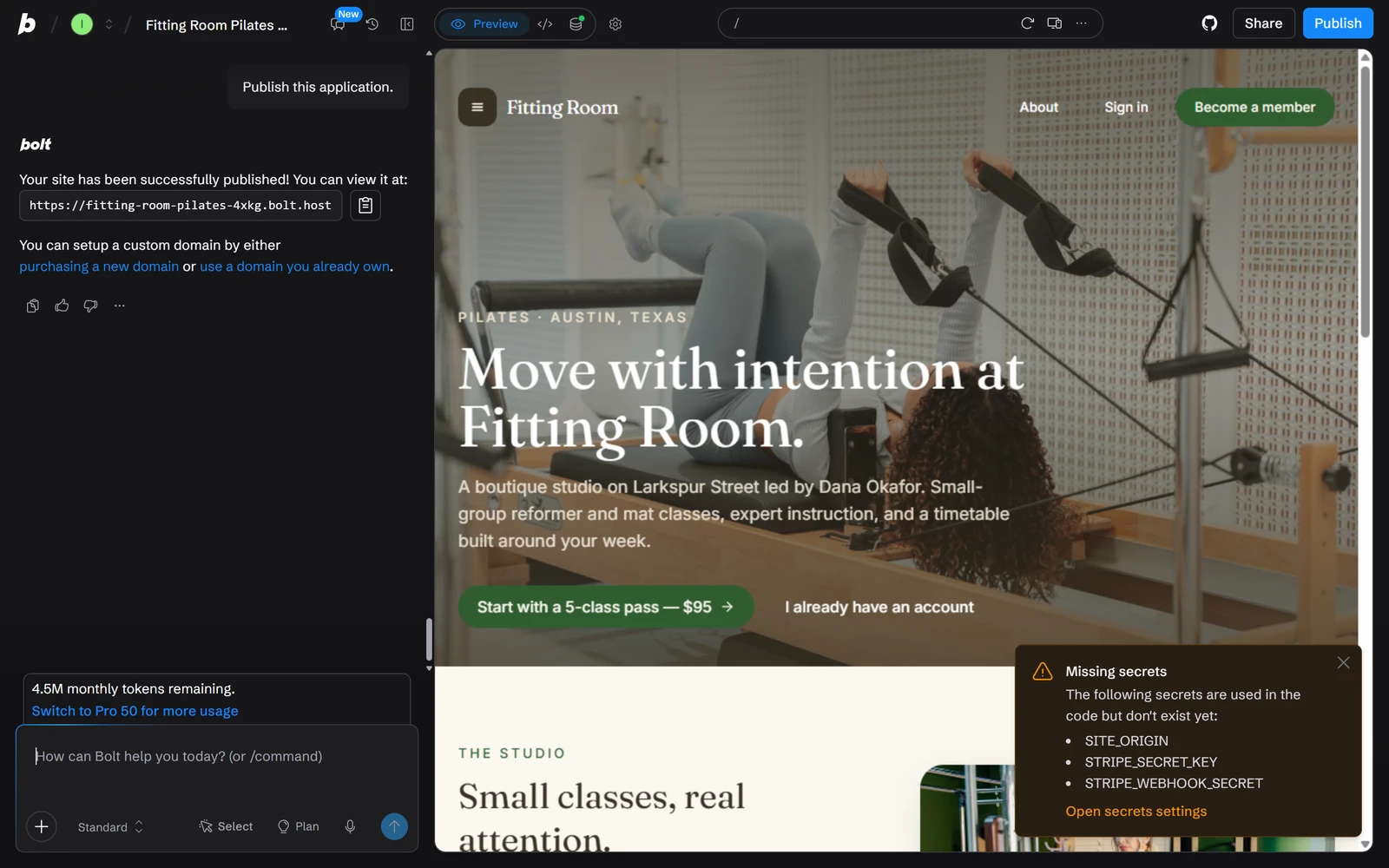Click Open secrets settings link
The height and width of the screenshot is (868, 1389).
click(1136, 812)
